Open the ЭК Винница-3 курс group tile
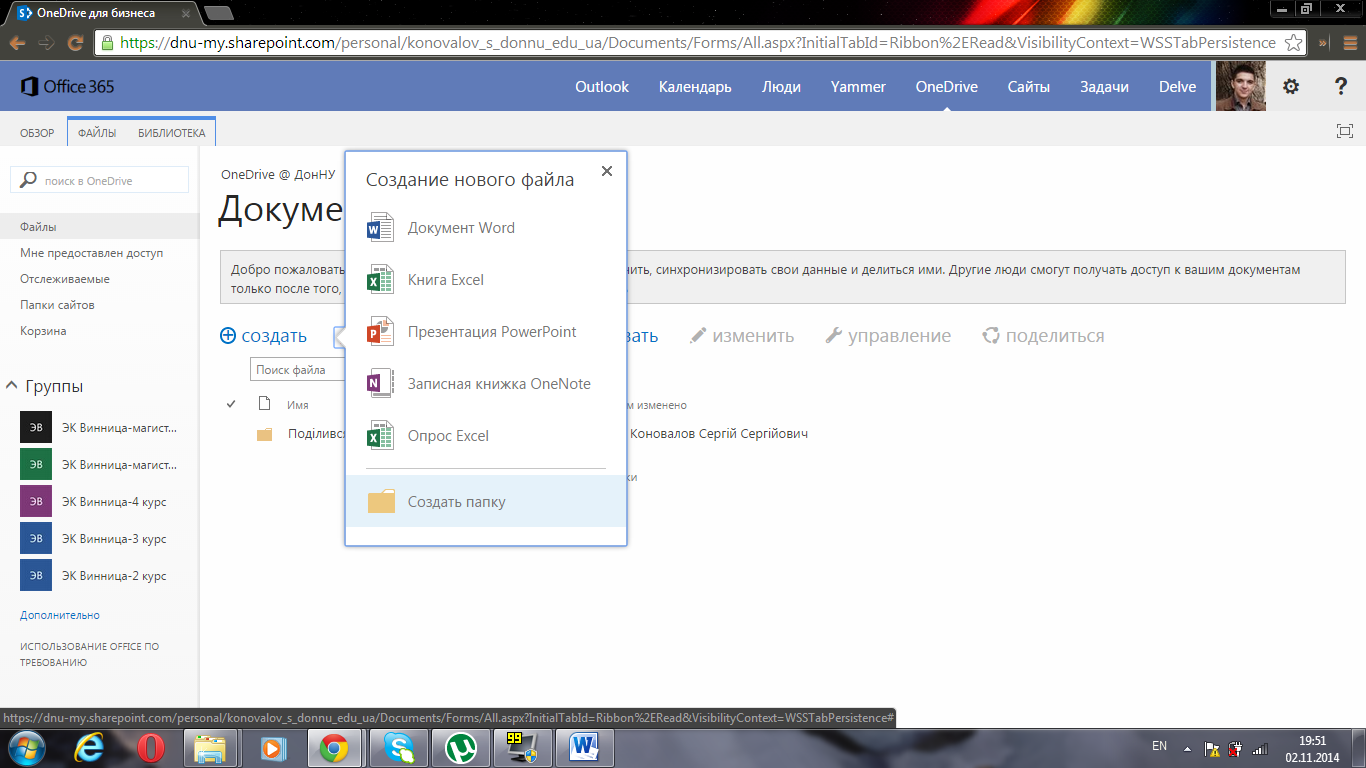The height and width of the screenshot is (768, 1366). point(36,538)
